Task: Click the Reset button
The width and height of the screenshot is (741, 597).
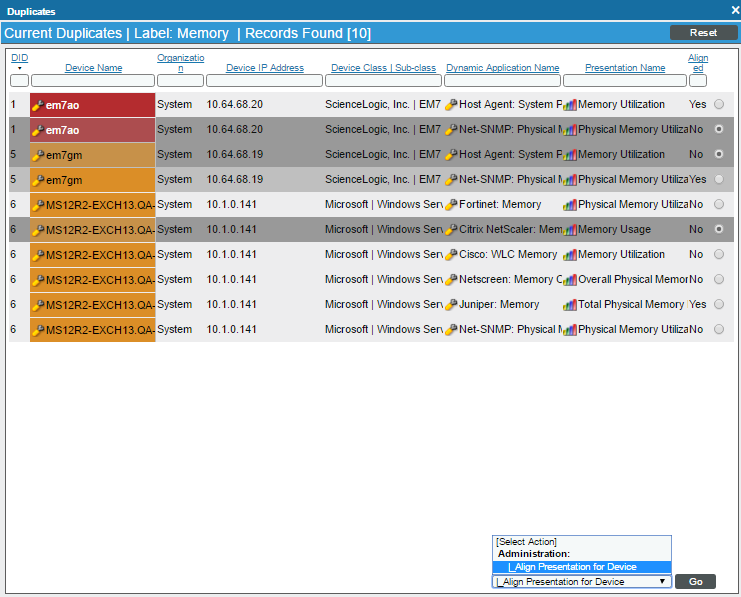Action: point(703,33)
